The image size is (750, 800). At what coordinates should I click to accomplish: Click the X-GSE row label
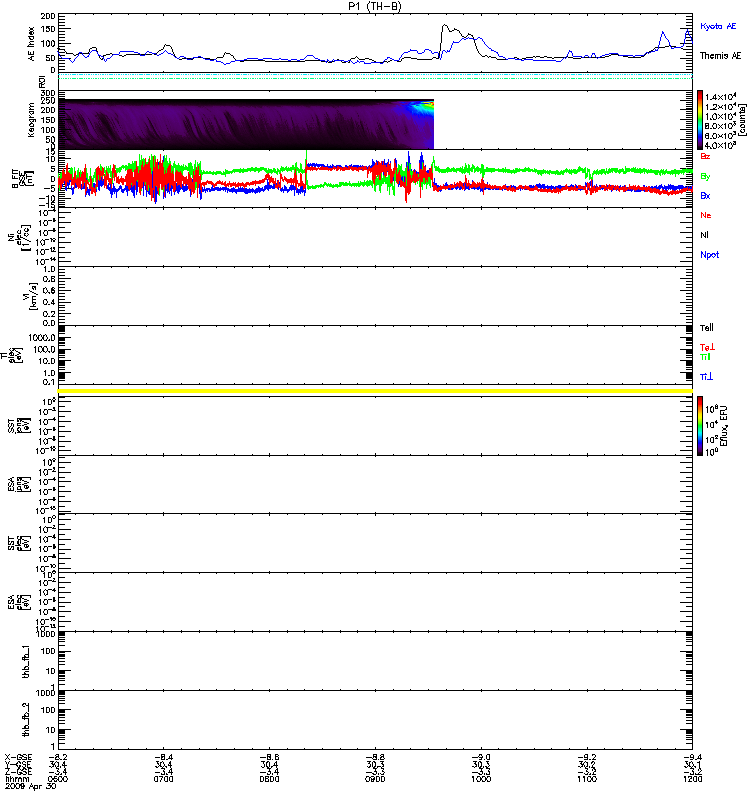coord(18,757)
